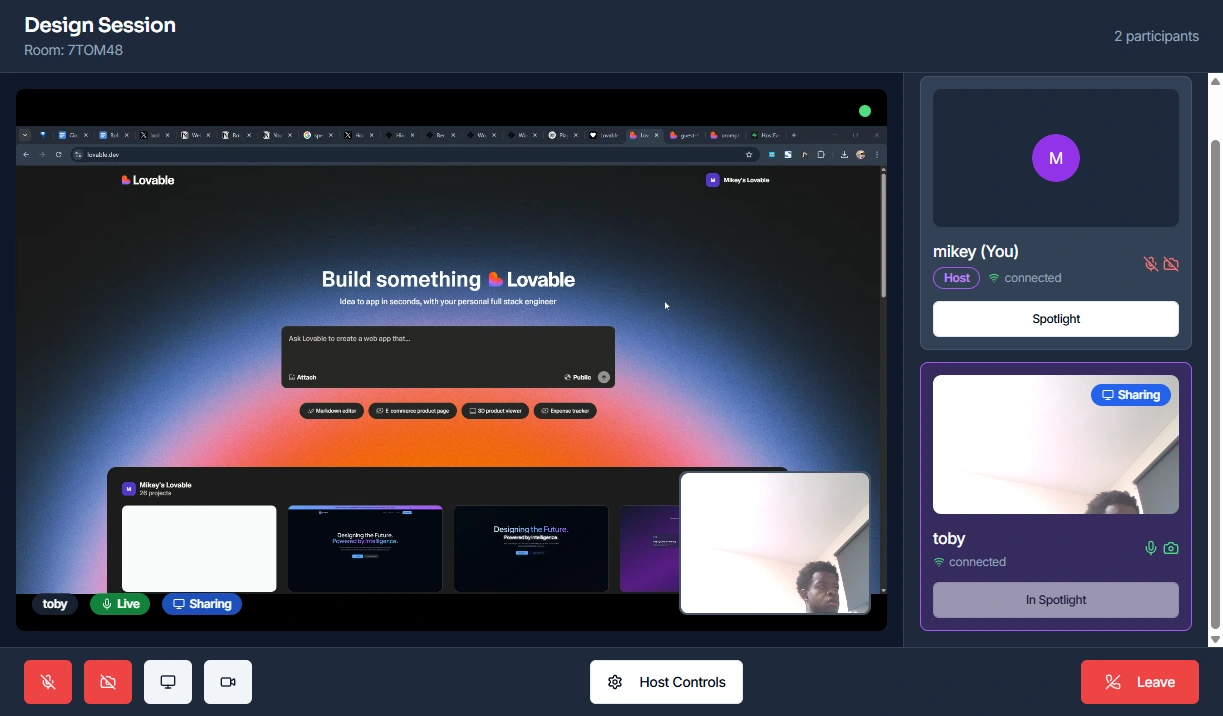
Task: Click the Host badge under mikey
Action: pos(956,278)
